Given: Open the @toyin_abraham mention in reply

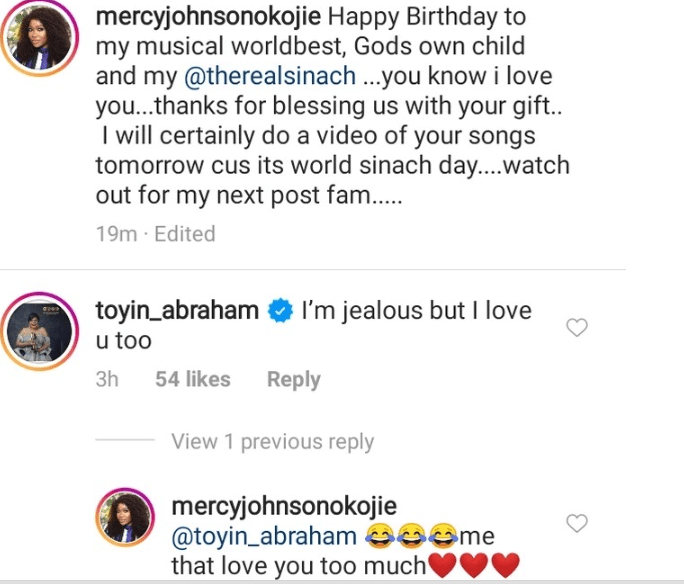Looking at the screenshot, I should tap(264, 538).
